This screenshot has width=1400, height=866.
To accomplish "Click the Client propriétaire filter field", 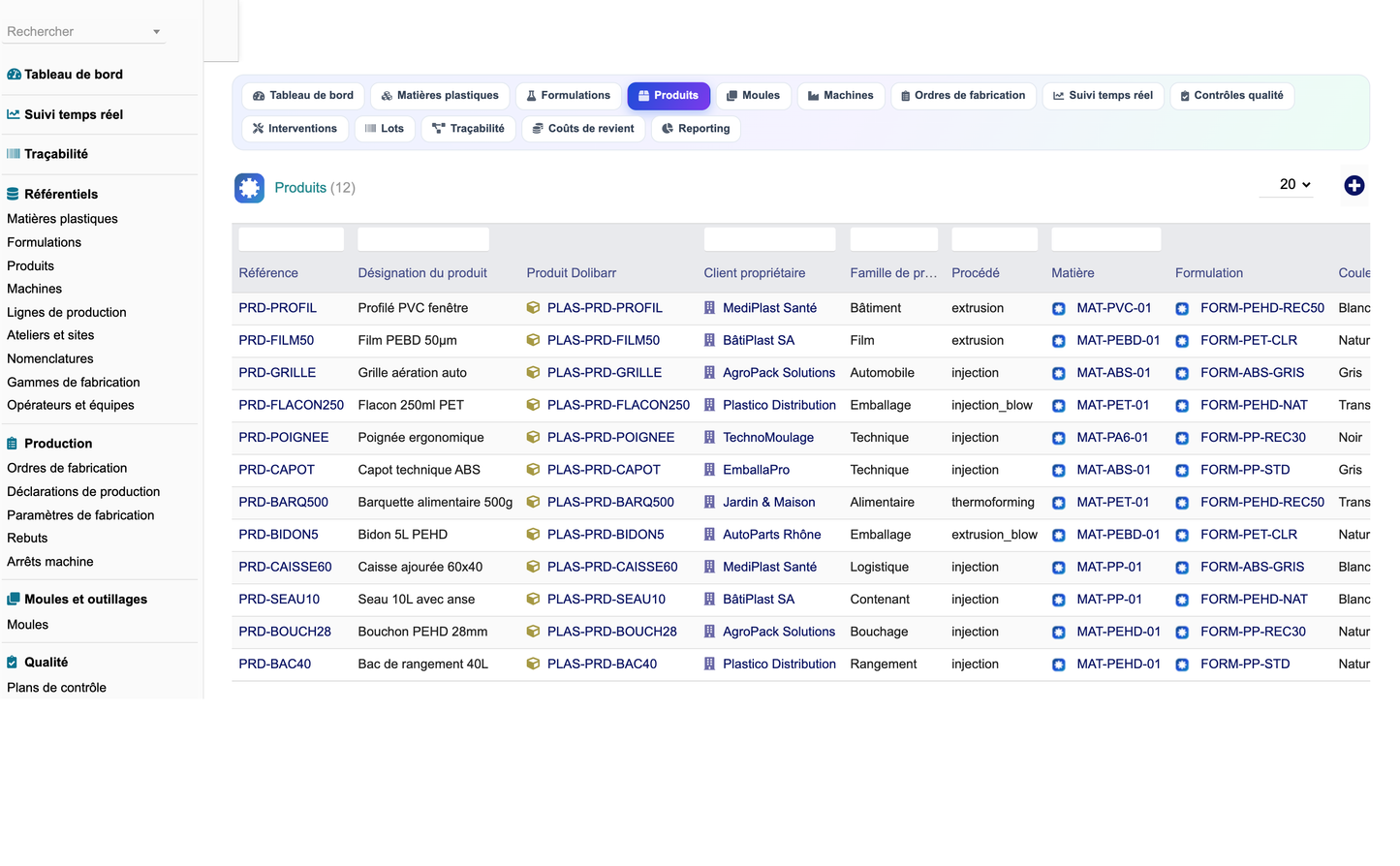I will (769, 239).
